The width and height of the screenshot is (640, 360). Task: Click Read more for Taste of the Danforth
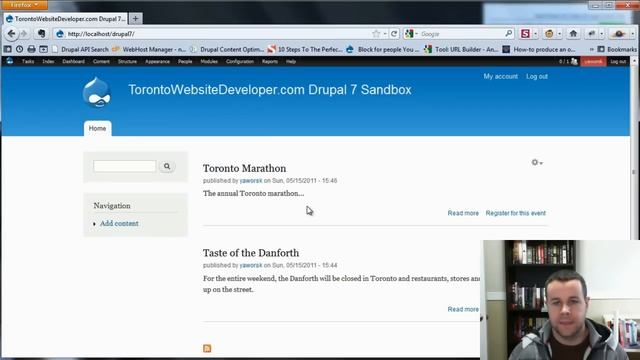pos(463,309)
